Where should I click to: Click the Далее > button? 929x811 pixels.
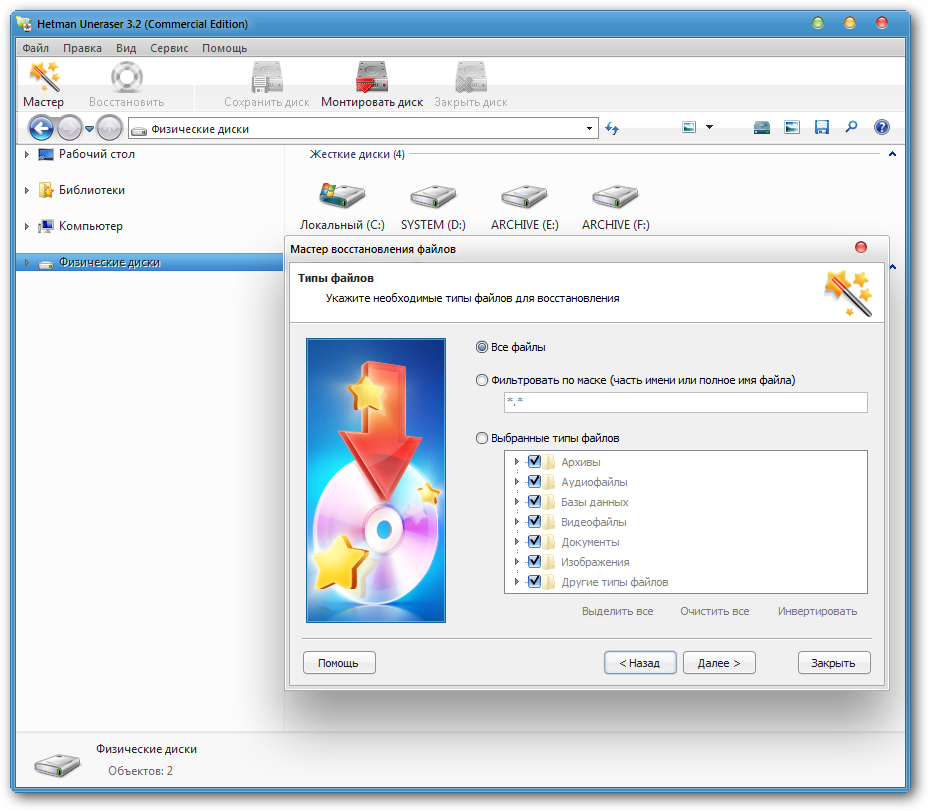point(719,663)
